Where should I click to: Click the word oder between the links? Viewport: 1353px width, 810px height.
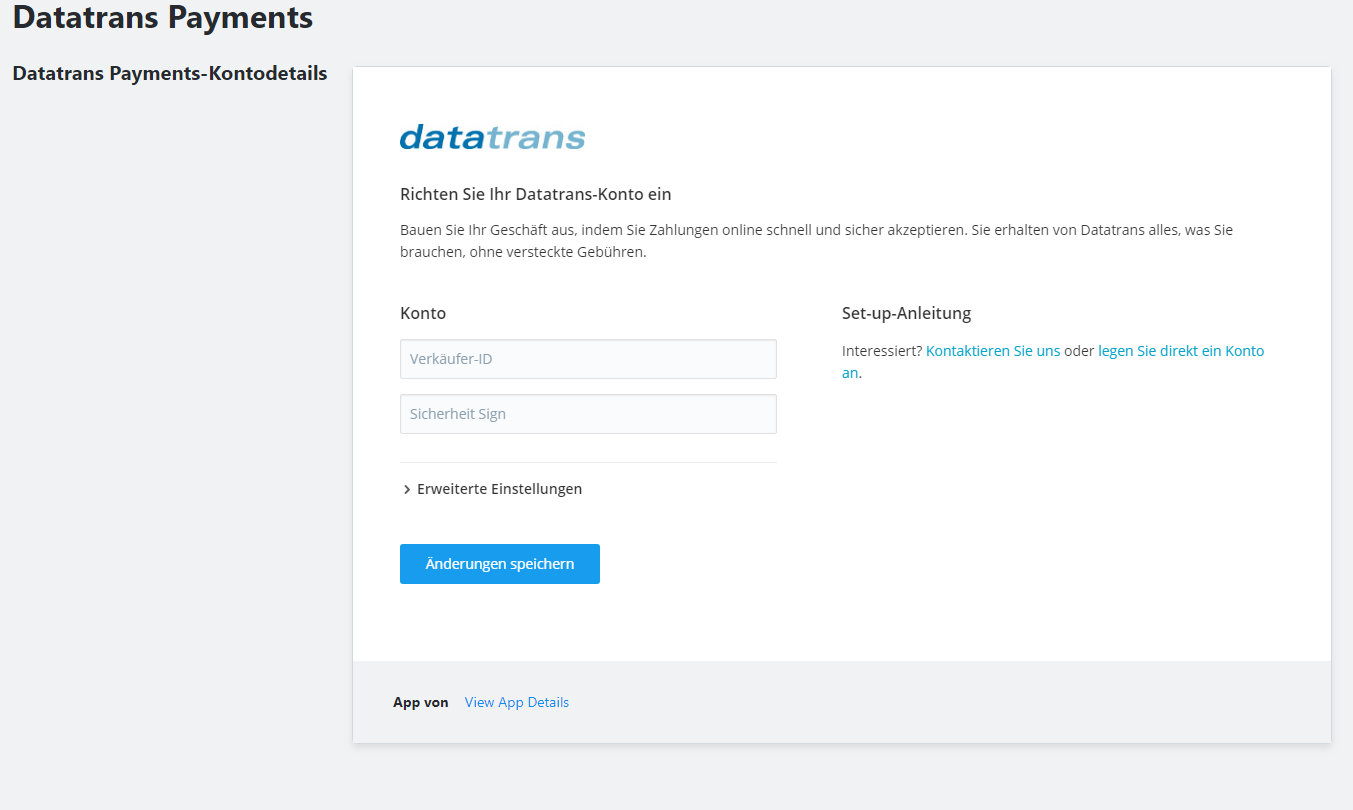(1079, 351)
